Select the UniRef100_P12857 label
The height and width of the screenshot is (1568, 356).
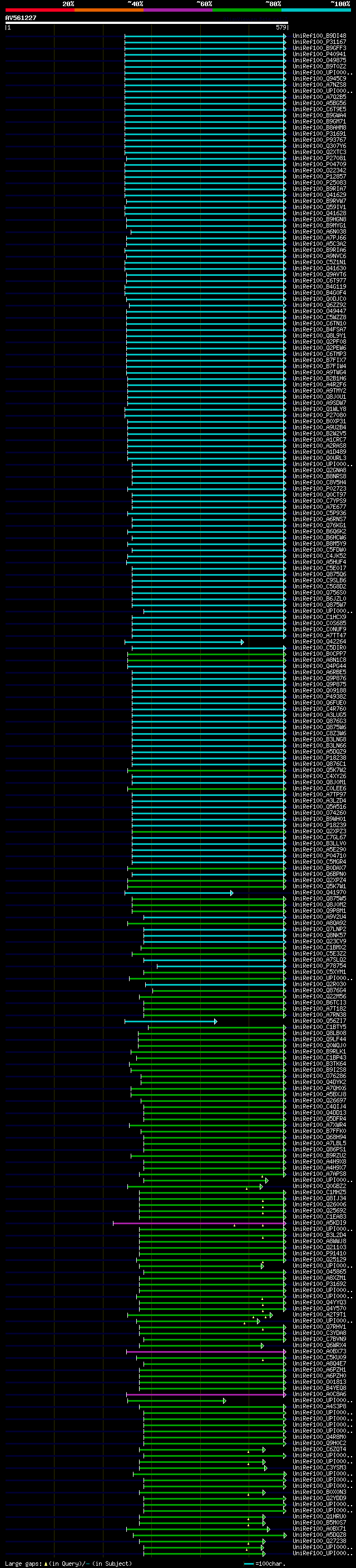(x=319, y=176)
